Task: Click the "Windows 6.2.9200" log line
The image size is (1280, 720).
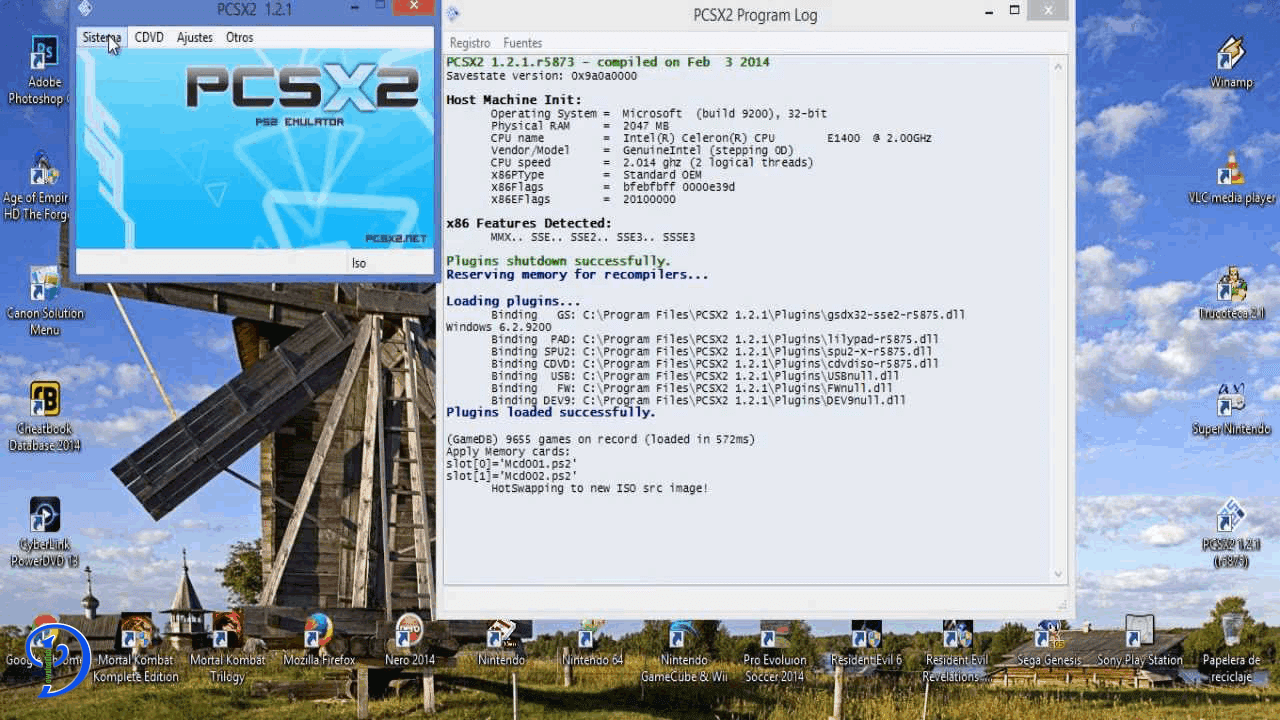Action: pyautogui.click(x=498, y=327)
